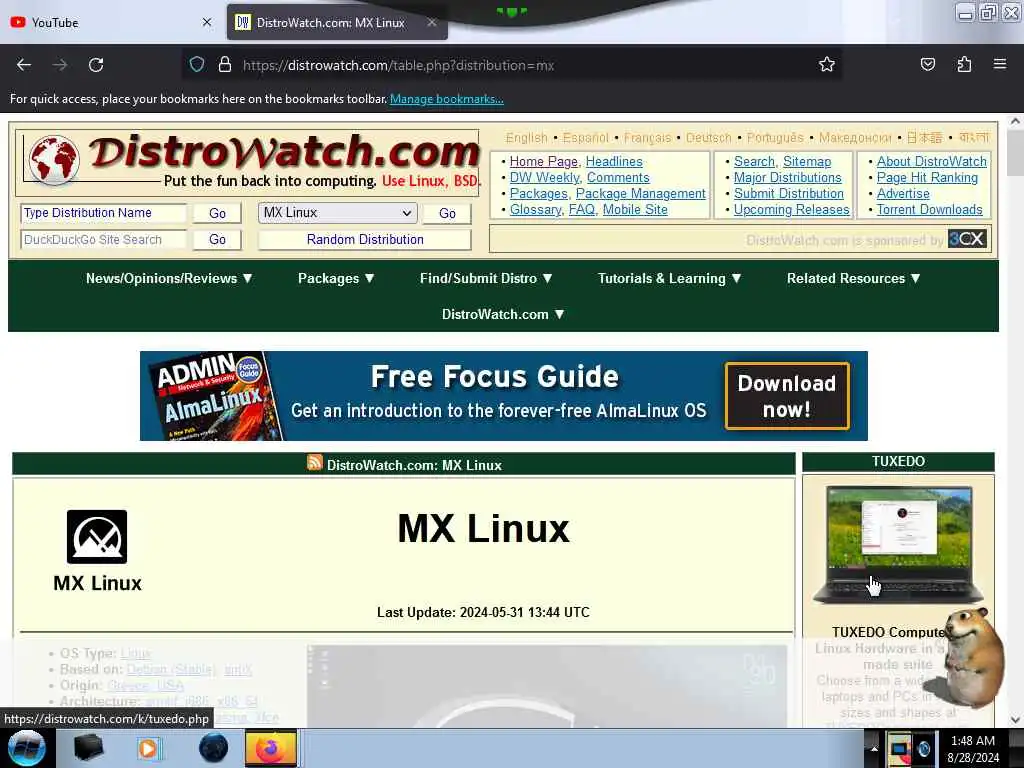Image resolution: width=1024 pixels, height=768 pixels.
Task: Open tracking protection shield icon
Action: point(197,65)
